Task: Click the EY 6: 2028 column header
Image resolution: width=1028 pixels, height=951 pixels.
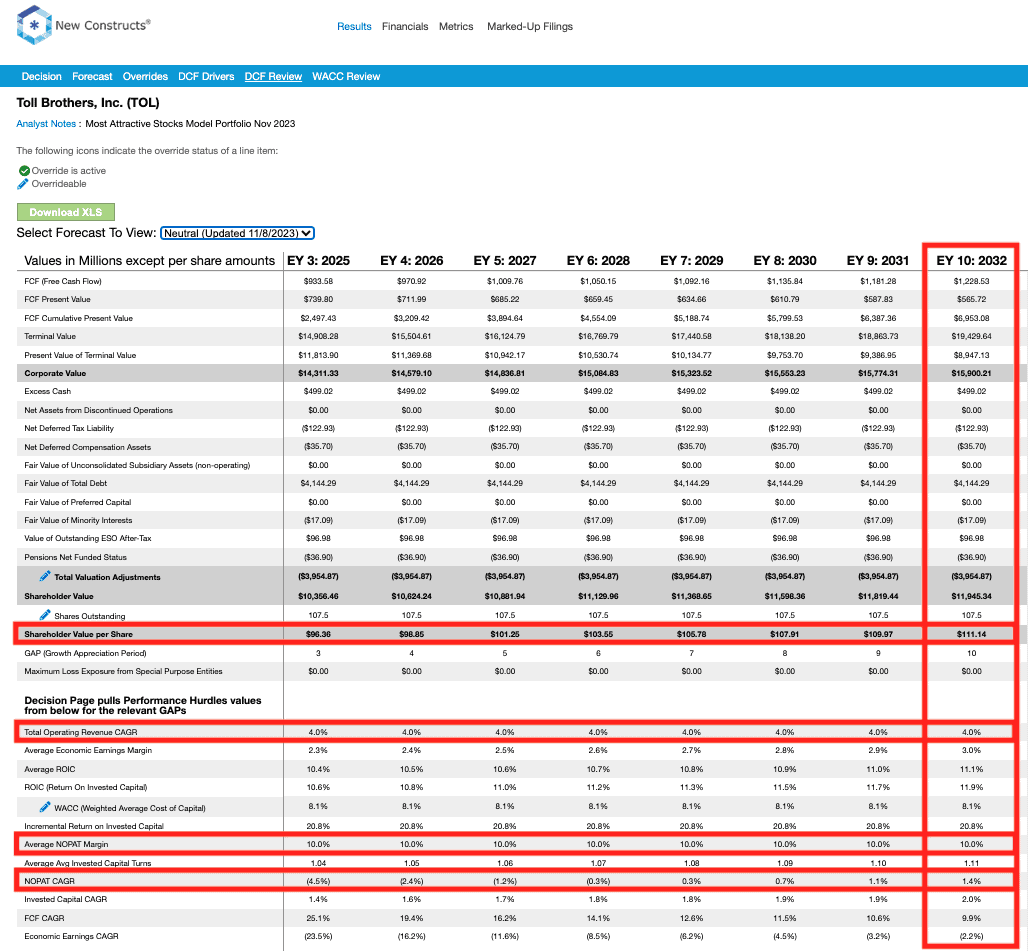Action: click(598, 260)
